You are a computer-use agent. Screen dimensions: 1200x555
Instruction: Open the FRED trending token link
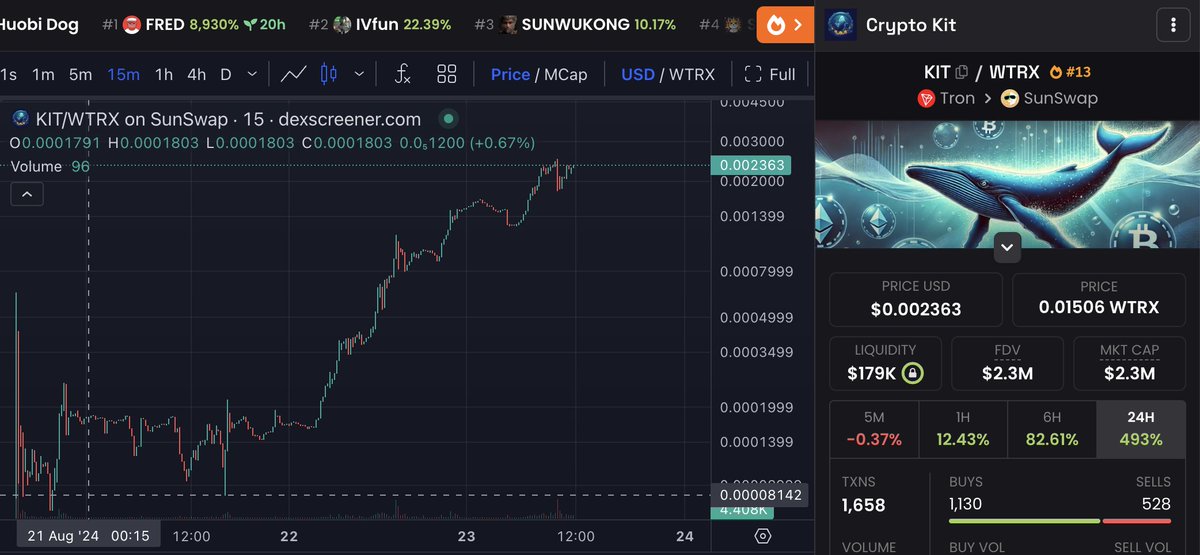click(193, 24)
